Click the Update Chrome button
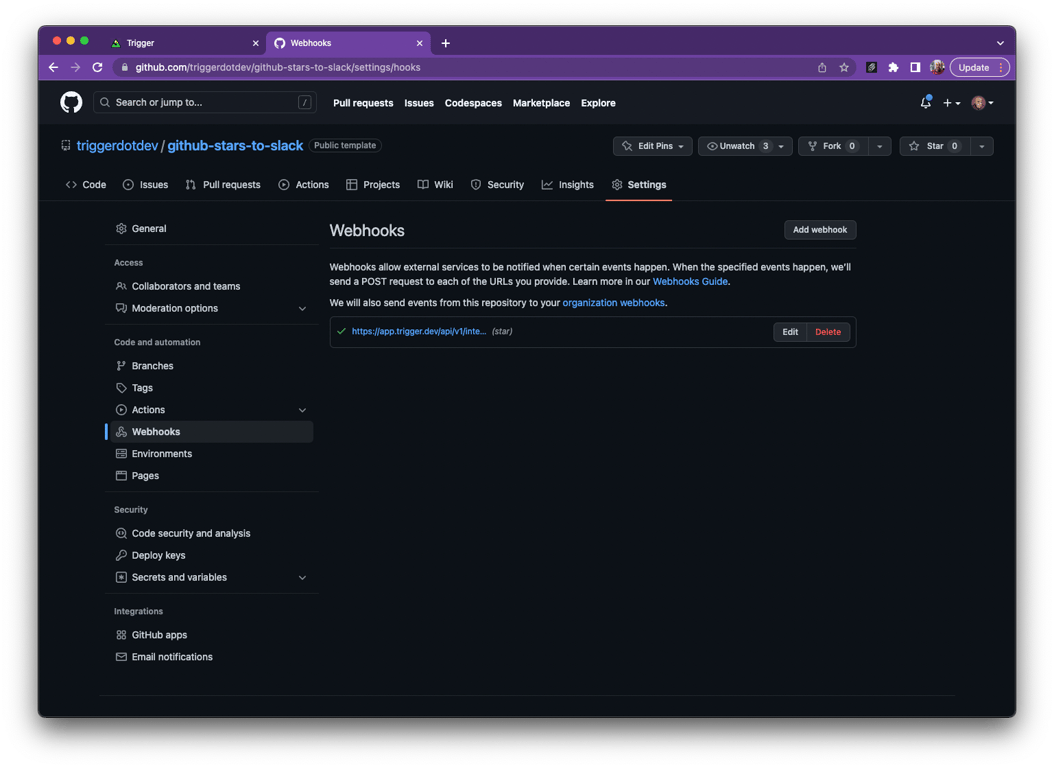Screen dimensions: 1054x768 (979, 67)
